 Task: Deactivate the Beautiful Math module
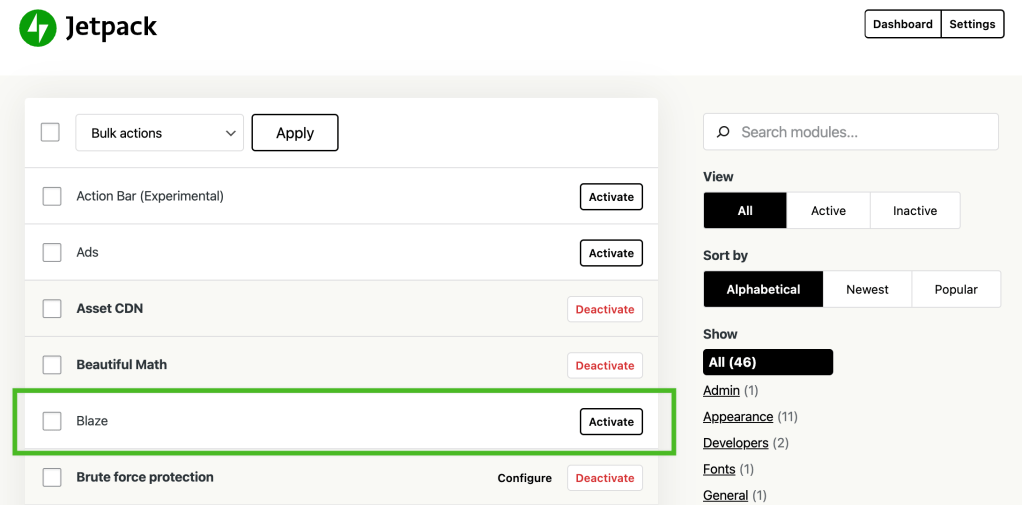(604, 366)
